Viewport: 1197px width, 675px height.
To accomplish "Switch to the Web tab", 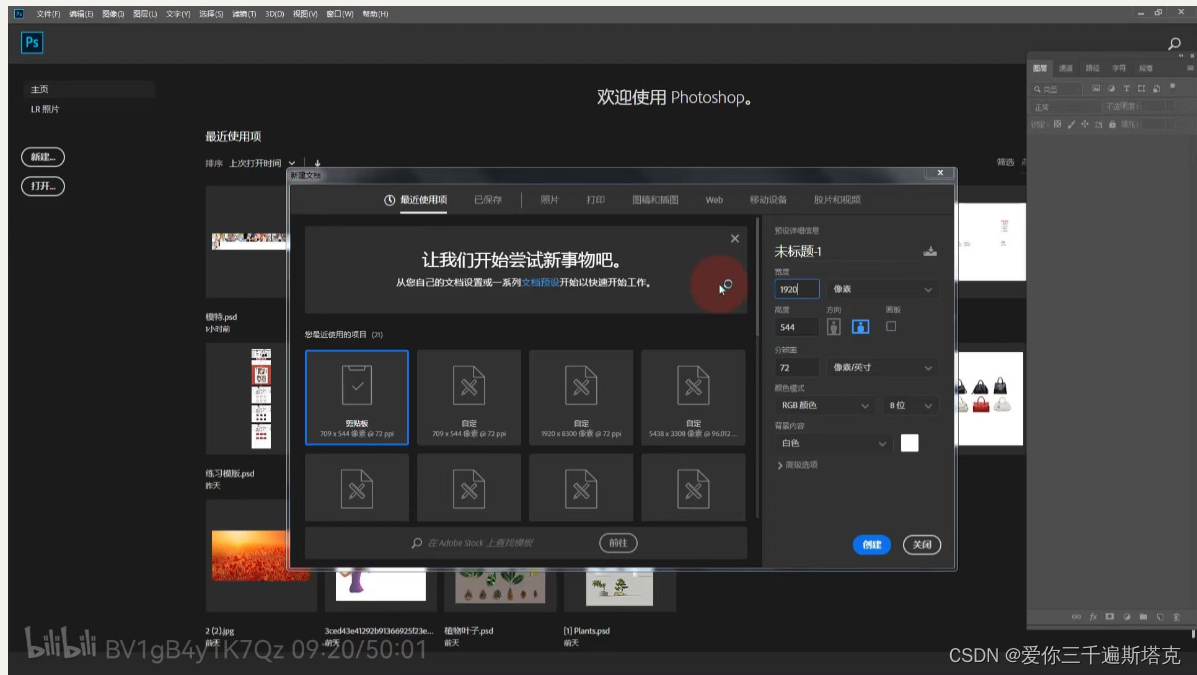I will coord(714,200).
